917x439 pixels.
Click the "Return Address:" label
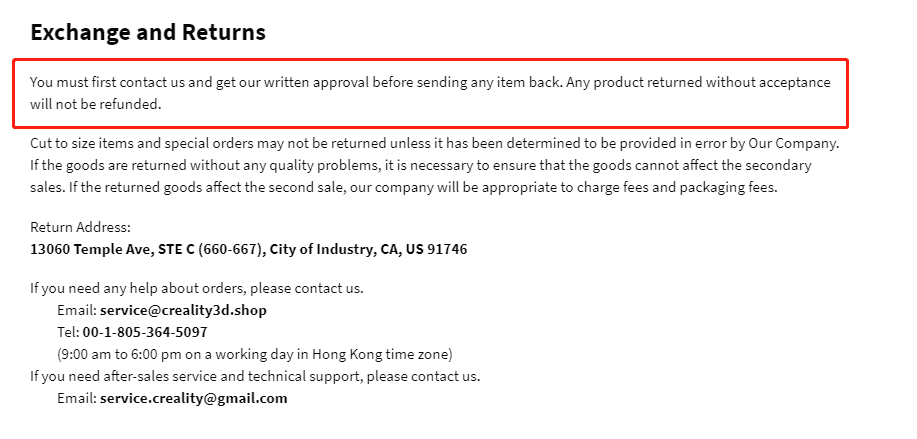click(x=81, y=227)
